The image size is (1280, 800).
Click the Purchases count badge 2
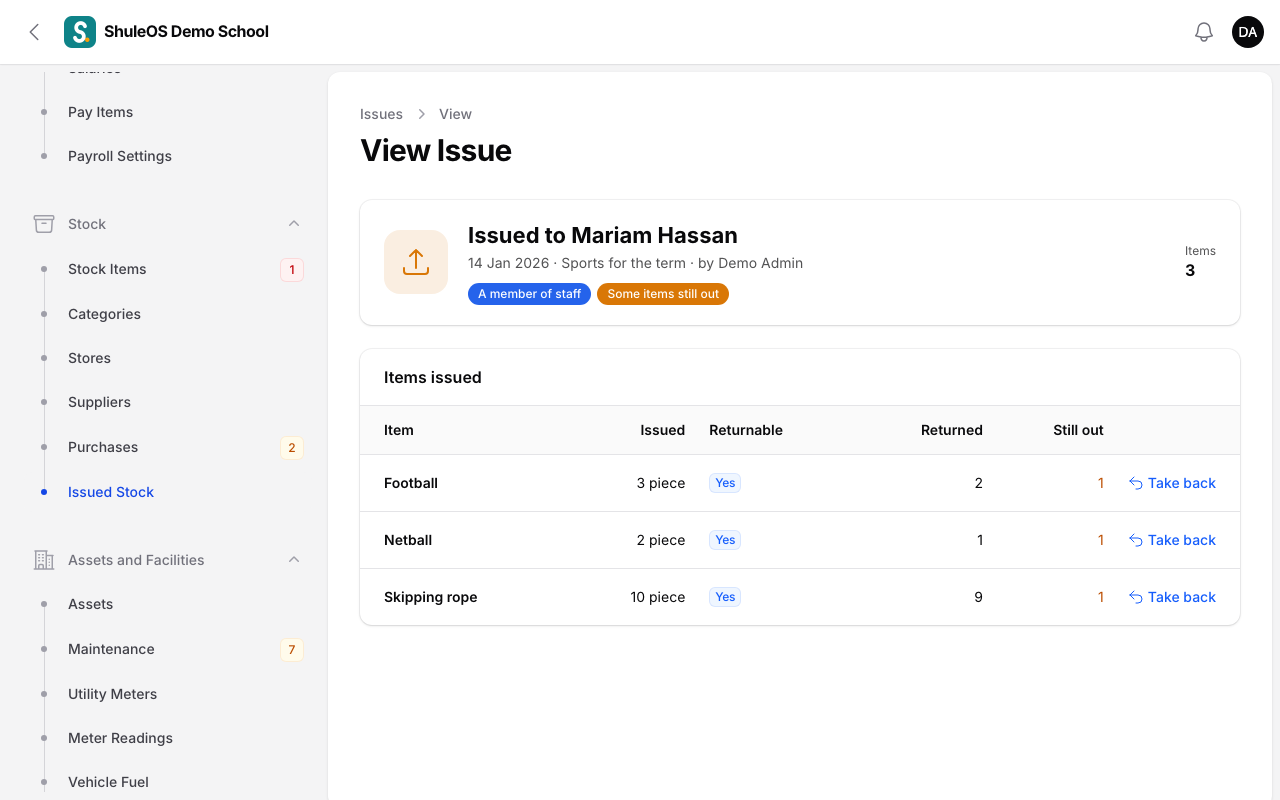pos(292,447)
